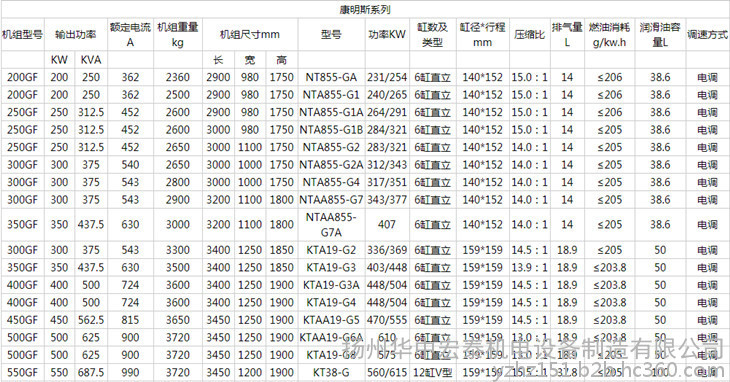Select the 润滑油容量L column header
730x382 pixels.
tap(660, 34)
